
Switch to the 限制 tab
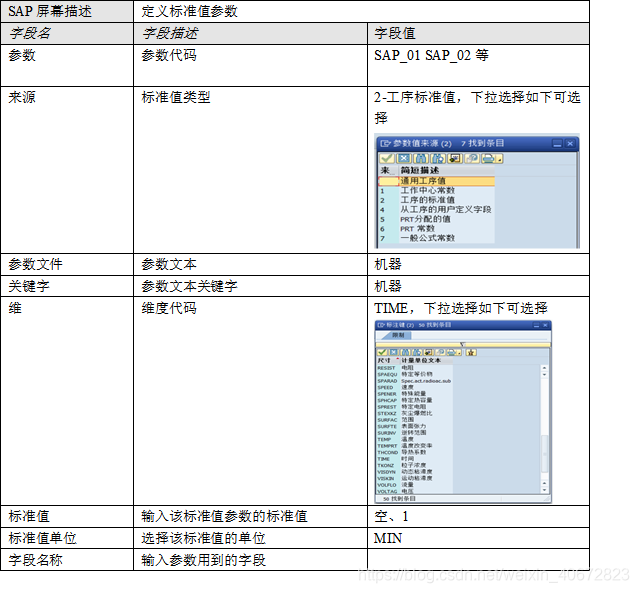[x=398, y=335]
